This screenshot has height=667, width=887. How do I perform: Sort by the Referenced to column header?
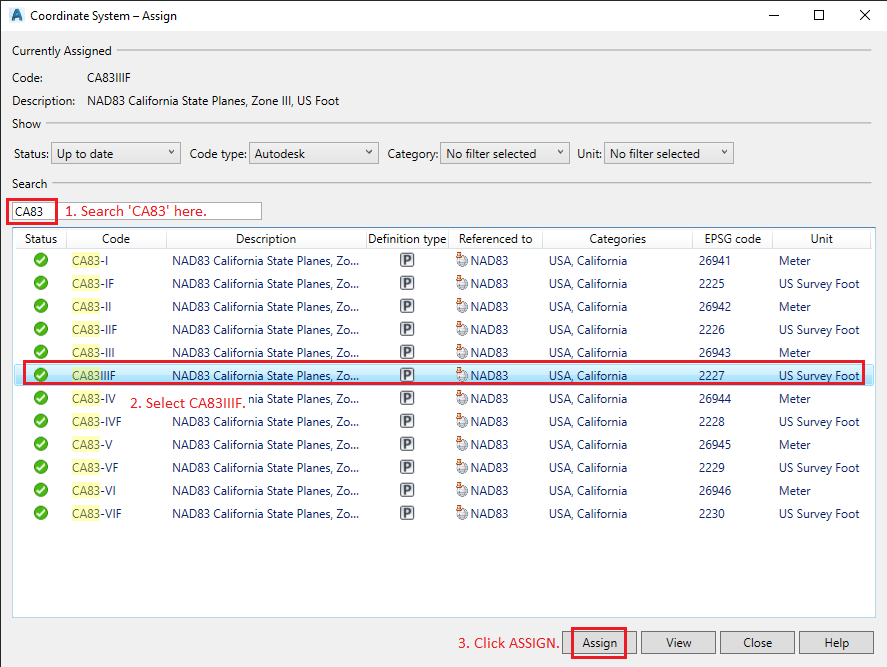(x=496, y=239)
